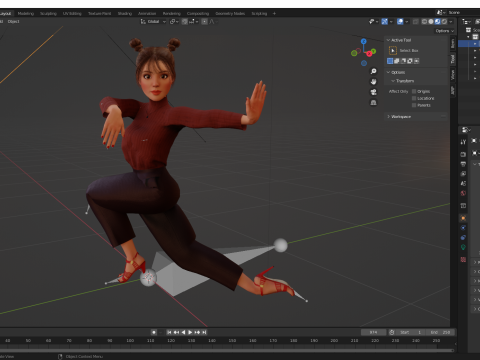
Task: Jump to the timeline end frame
Action: 204,332
